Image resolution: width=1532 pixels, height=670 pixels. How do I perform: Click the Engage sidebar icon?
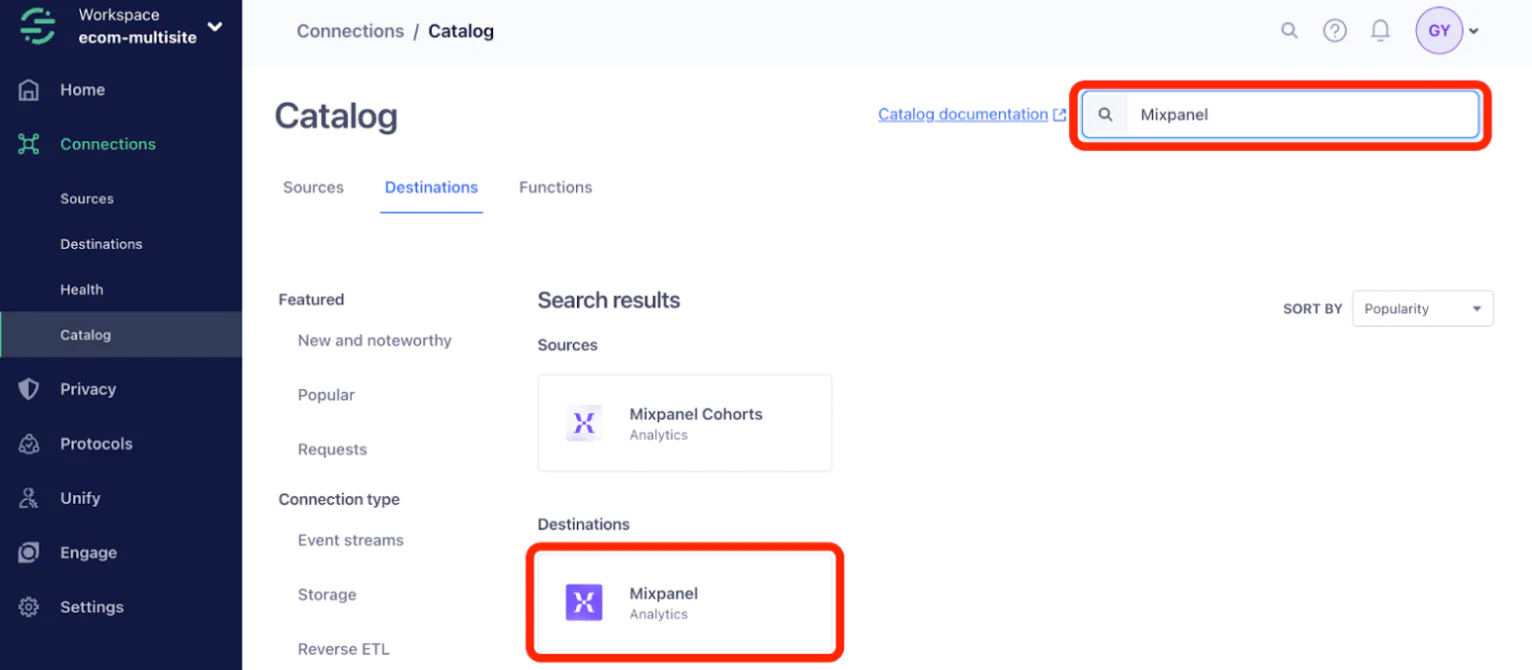[29, 553]
